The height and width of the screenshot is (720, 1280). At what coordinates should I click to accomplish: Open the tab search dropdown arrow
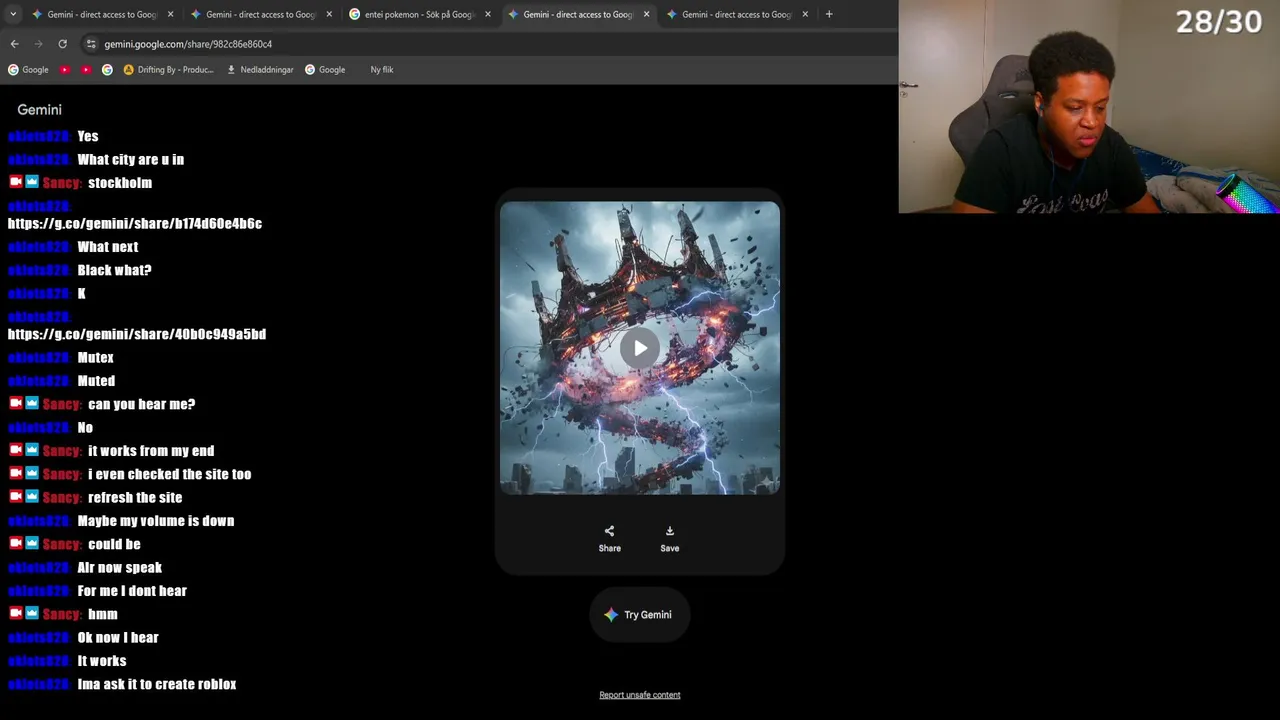(x=12, y=14)
